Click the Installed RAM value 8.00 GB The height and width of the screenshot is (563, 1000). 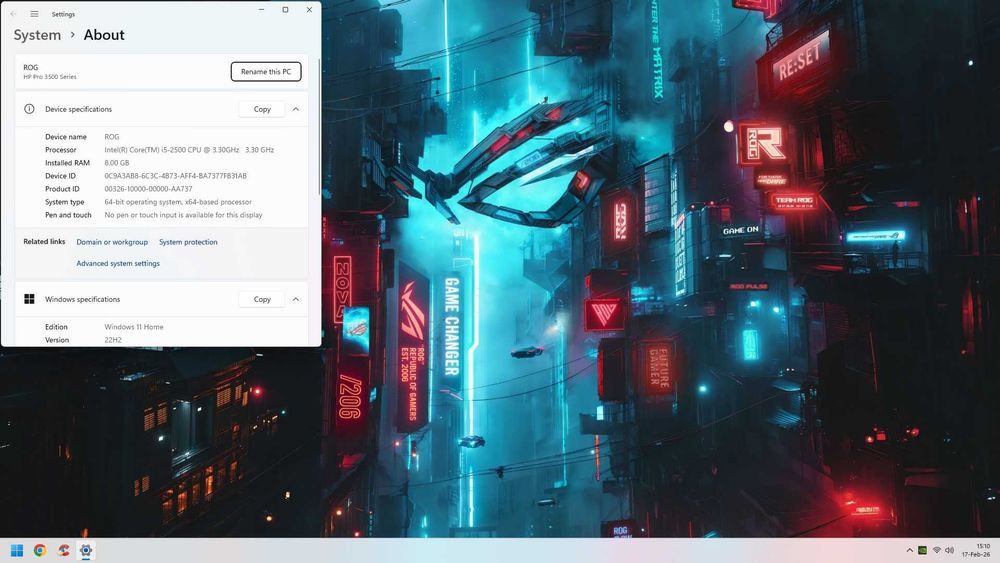pyautogui.click(x=117, y=163)
